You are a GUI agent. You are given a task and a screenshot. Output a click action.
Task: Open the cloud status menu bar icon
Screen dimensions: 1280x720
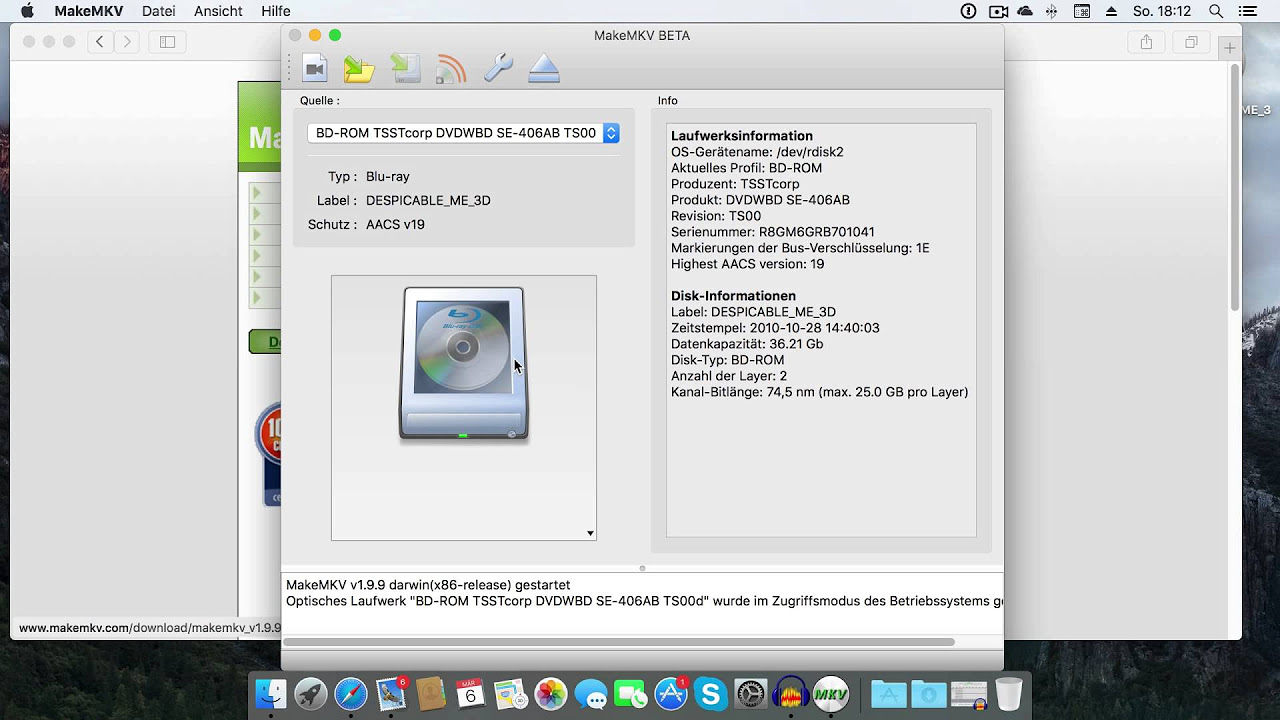[1025, 11]
